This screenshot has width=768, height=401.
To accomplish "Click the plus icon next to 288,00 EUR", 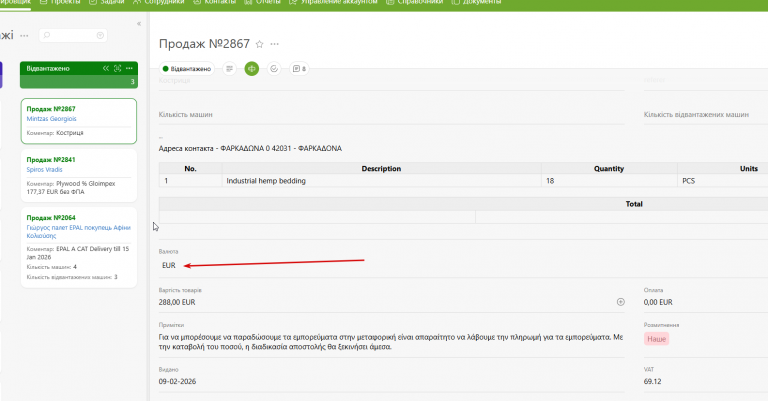I will coord(621,302).
